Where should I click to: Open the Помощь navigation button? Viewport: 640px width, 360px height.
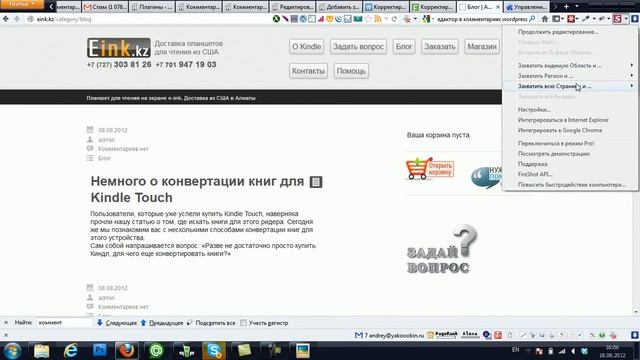pyautogui.click(x=351, y=71)
